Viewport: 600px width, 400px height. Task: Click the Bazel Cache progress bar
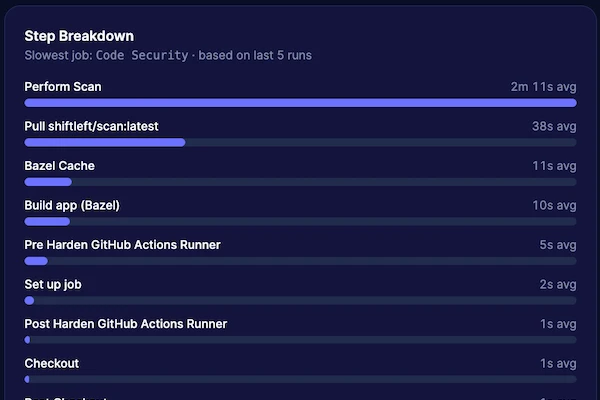300,182
